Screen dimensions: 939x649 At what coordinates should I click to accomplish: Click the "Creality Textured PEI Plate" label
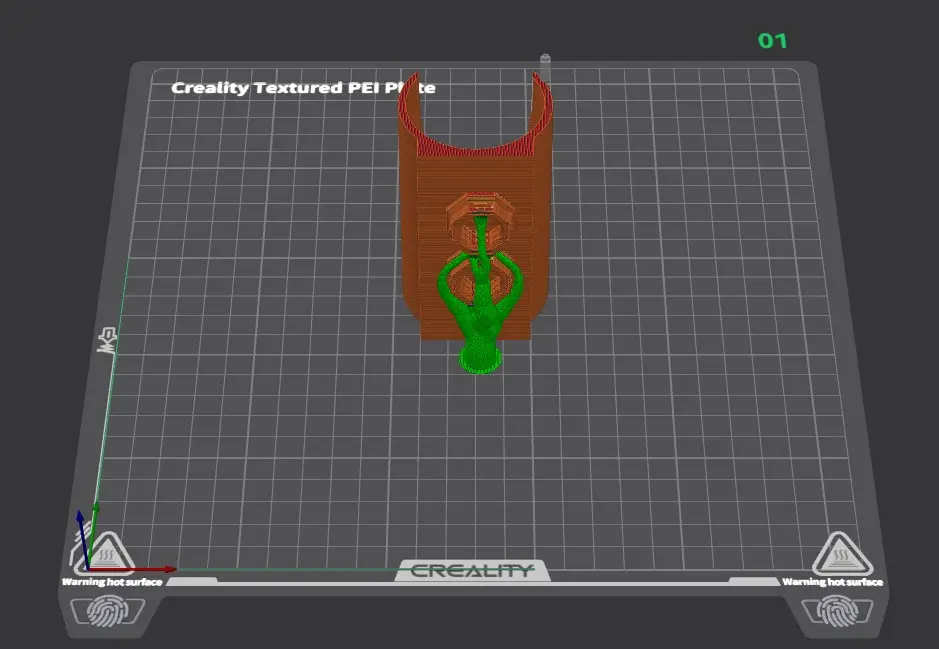click(303, 87)
